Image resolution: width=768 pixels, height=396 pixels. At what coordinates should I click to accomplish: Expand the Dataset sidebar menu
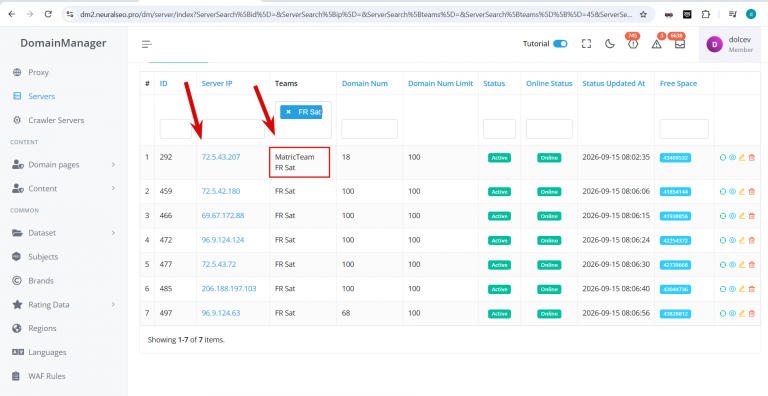(x=64, y=233)
